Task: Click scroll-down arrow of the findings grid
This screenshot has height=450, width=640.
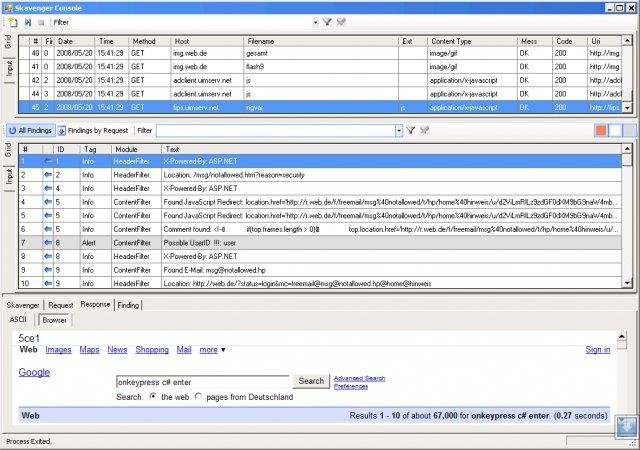Action: click(627, 283)
